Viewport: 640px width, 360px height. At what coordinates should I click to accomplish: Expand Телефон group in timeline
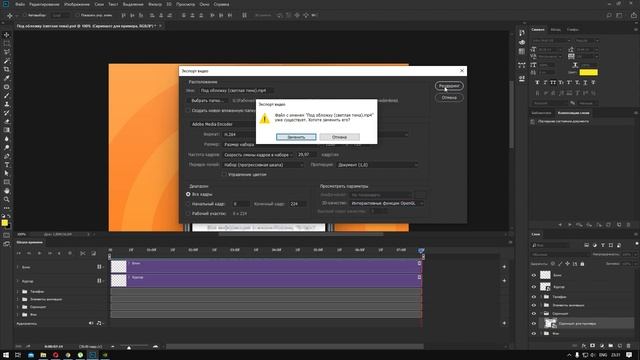18,291
